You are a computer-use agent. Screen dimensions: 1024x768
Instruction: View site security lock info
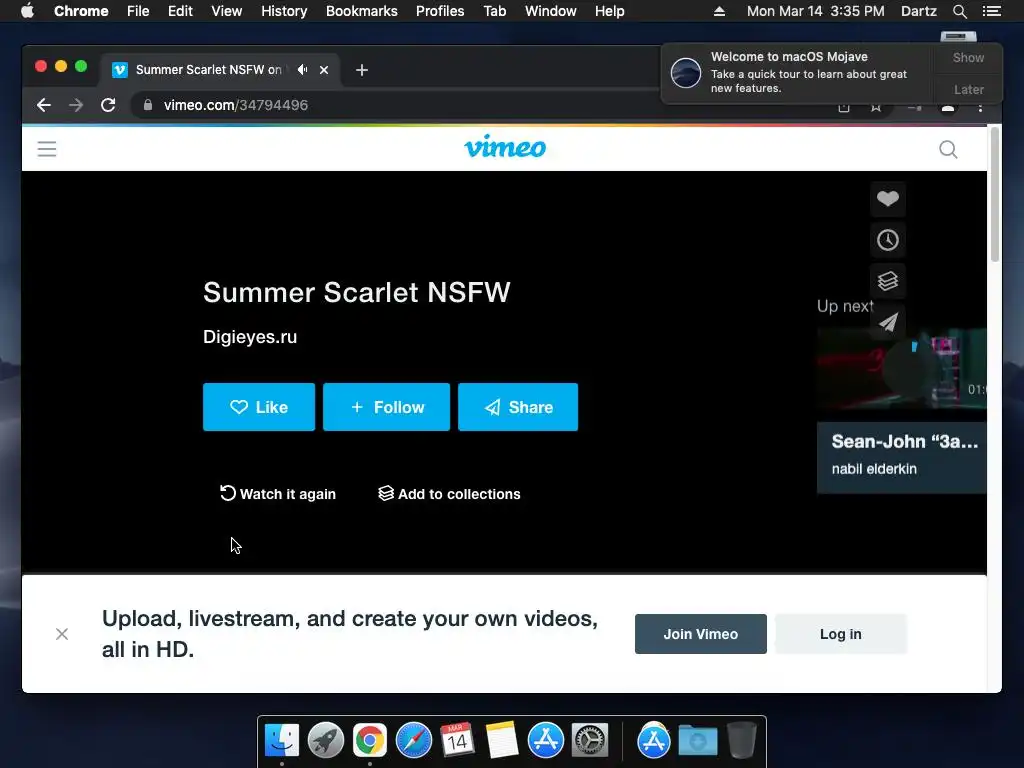pos(148,104)
